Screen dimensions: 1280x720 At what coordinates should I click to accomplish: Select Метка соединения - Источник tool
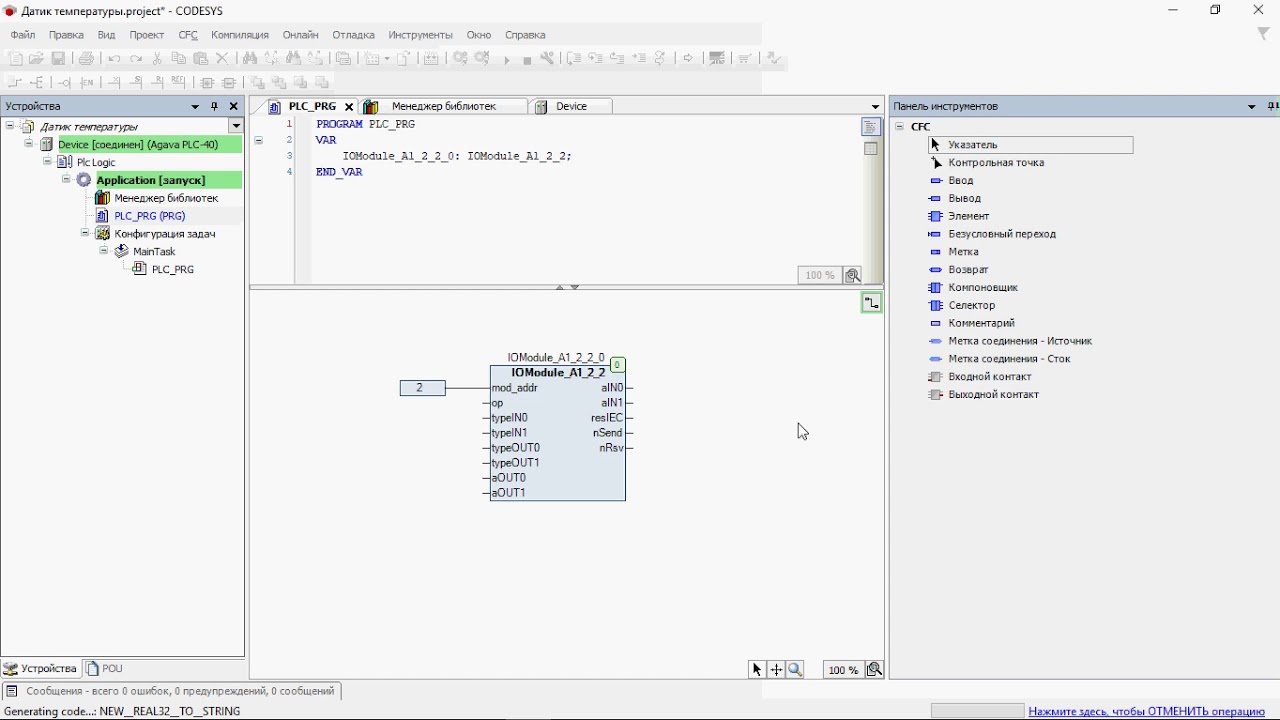(1011, 341)
